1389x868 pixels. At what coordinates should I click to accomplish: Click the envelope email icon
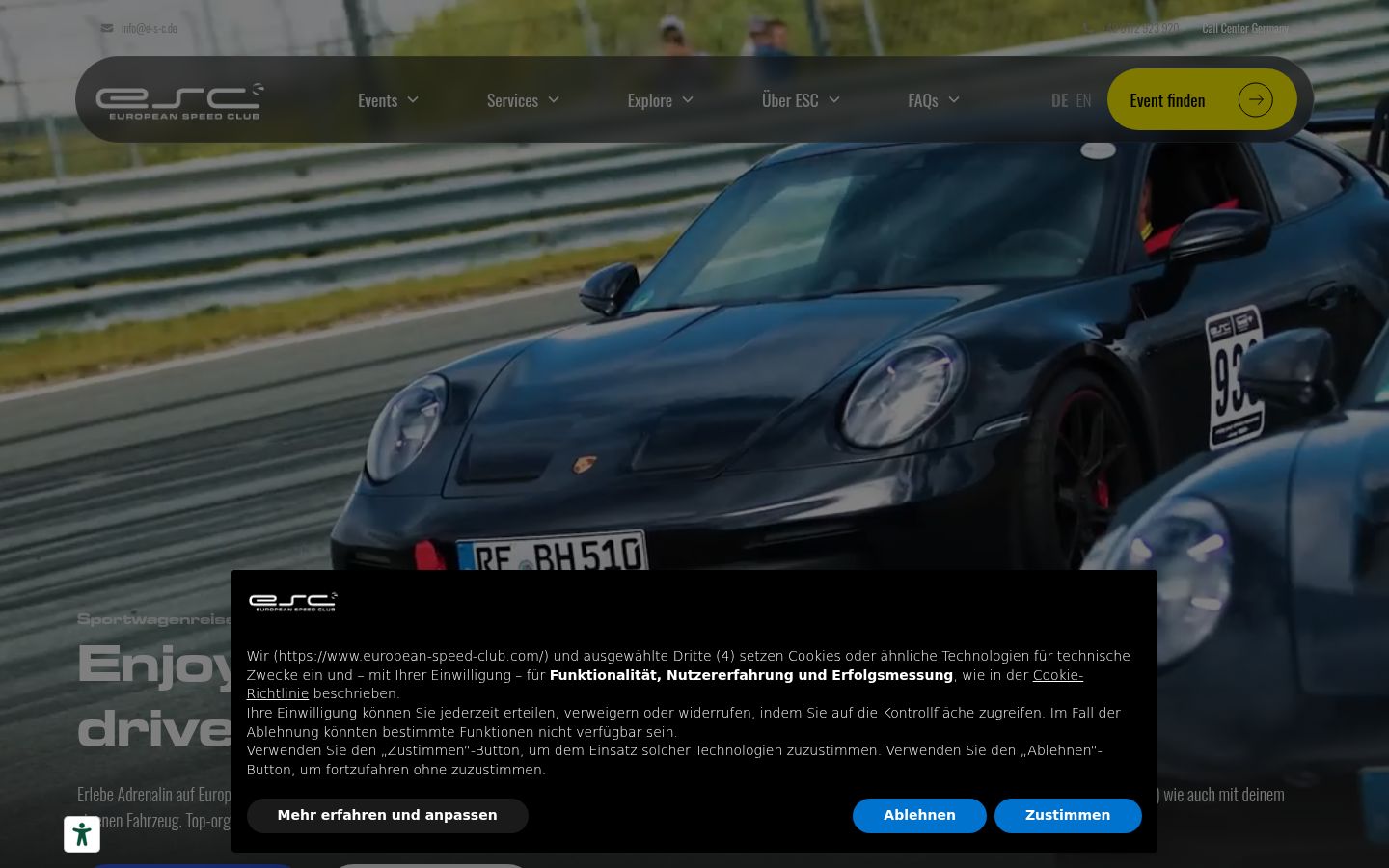[x=107, y=28]
